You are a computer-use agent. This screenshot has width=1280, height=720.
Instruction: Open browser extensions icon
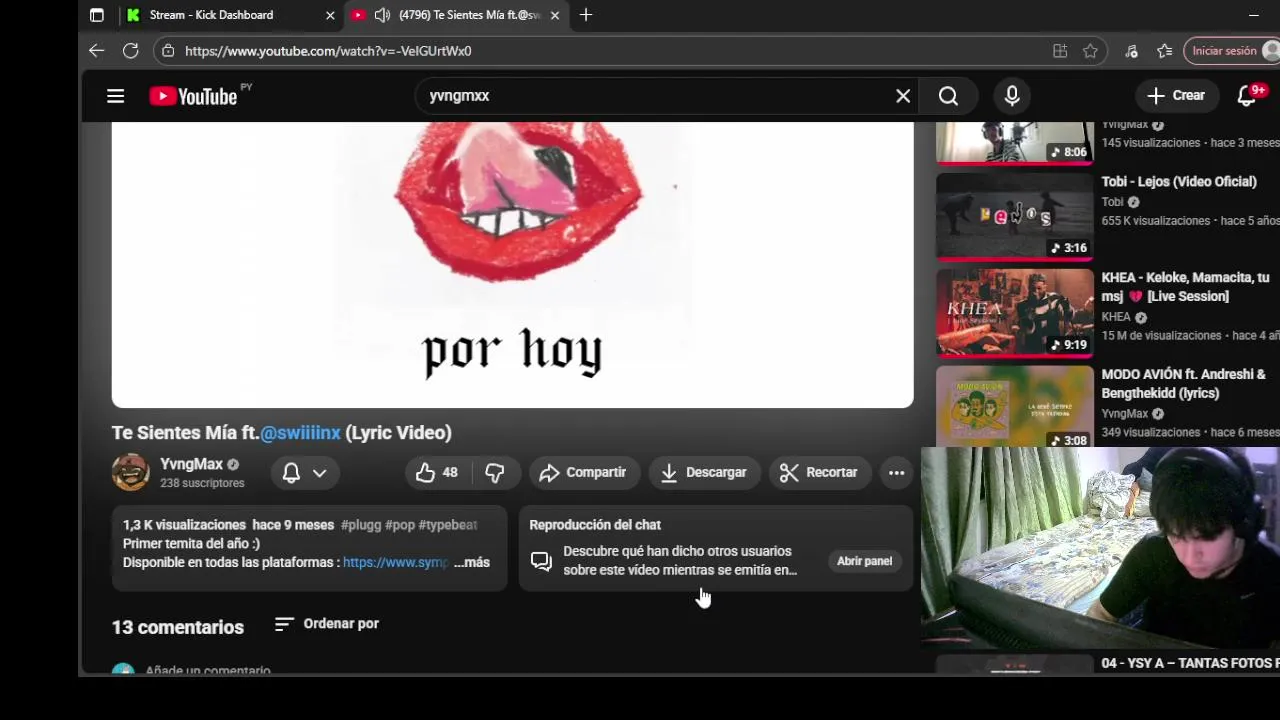(1131, 51)
